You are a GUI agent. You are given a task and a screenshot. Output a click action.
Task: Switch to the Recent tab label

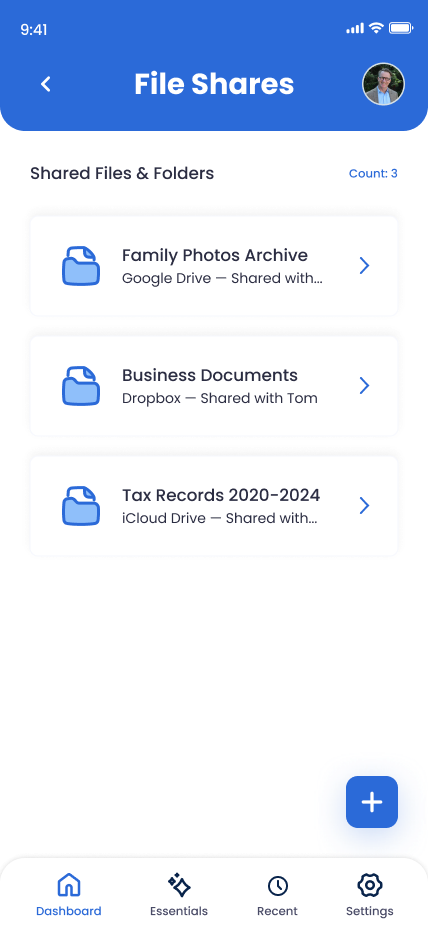click(277, 911)
